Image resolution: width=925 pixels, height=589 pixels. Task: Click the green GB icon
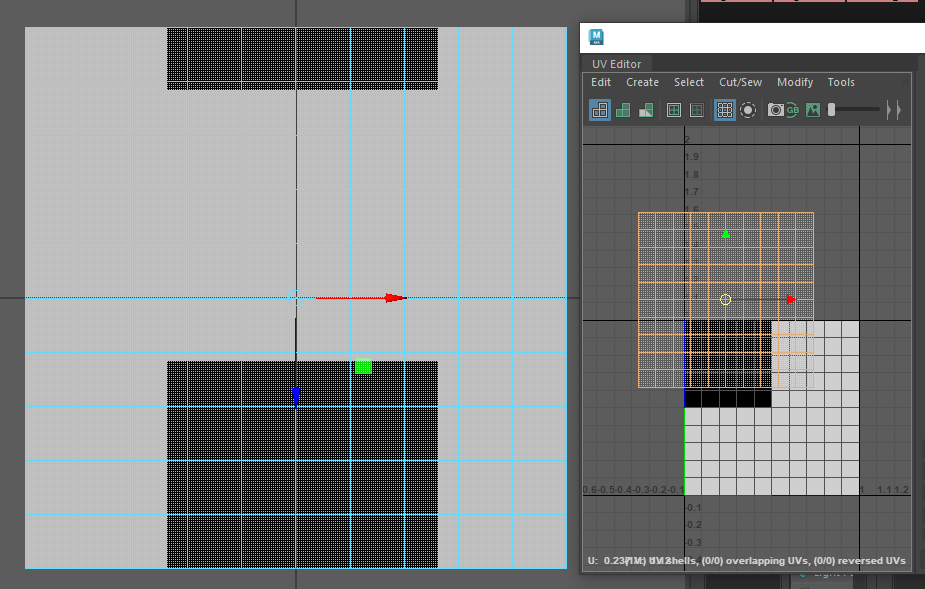point(792,110)
